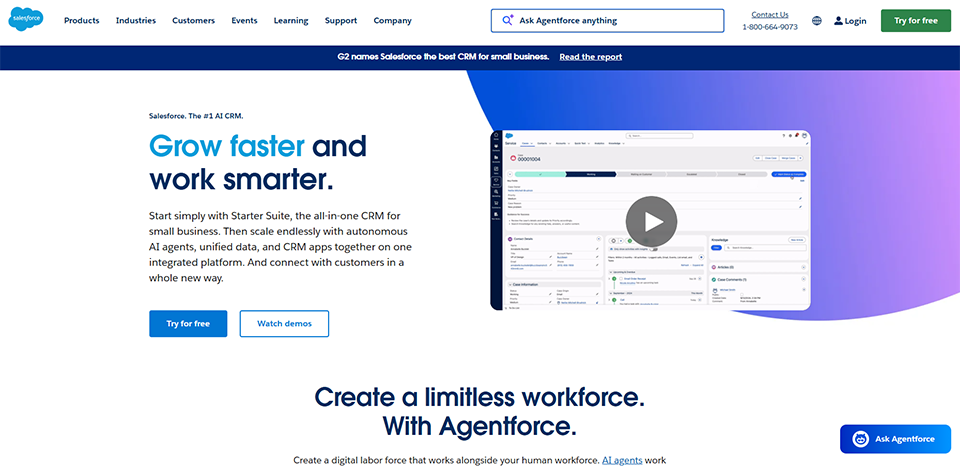This screenshot has height=467, width=960.
Task: Follow the Contact Us link
Action: pos(770,15)
